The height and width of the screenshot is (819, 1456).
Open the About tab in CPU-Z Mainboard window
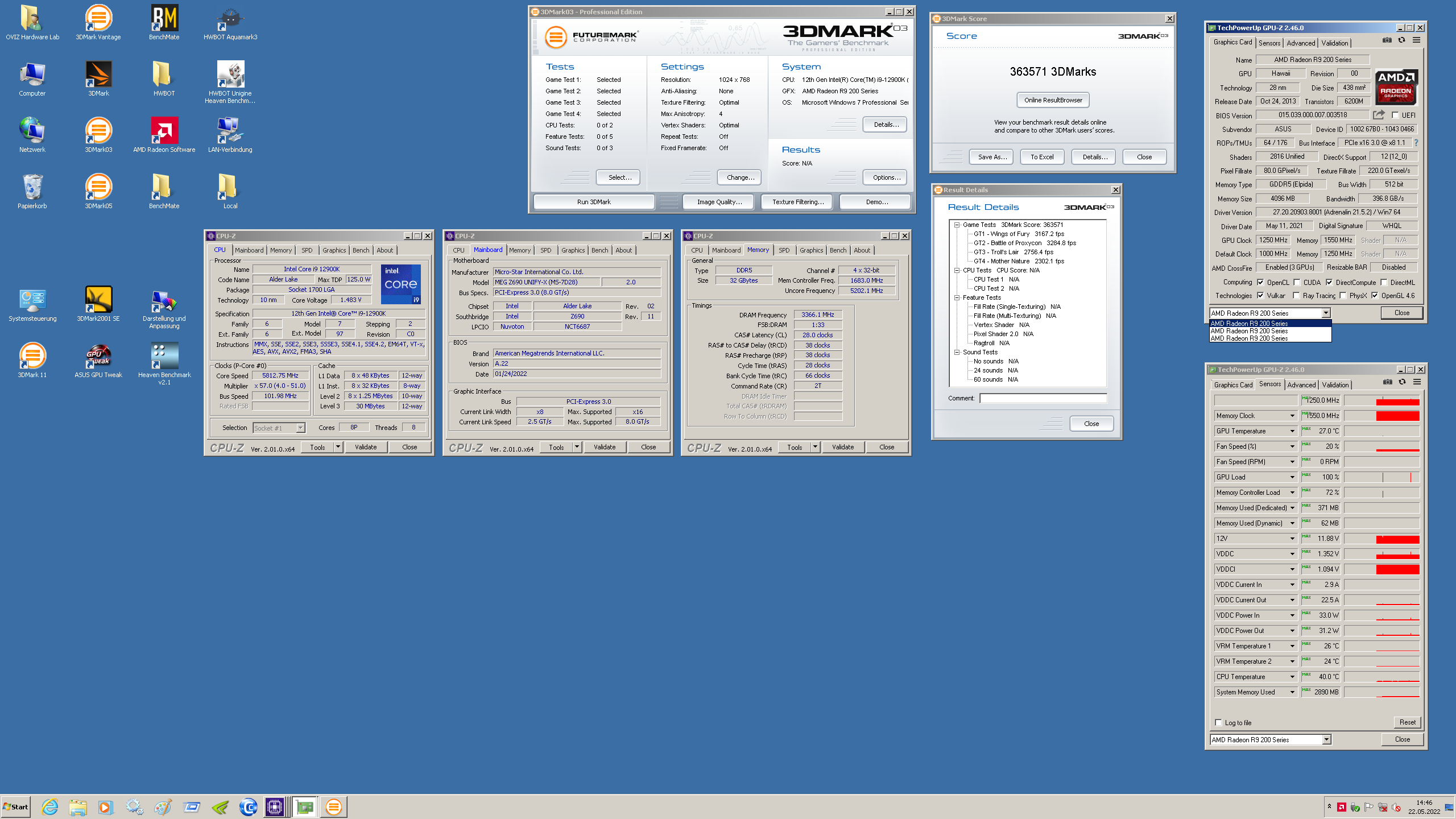tap(624, 250)
